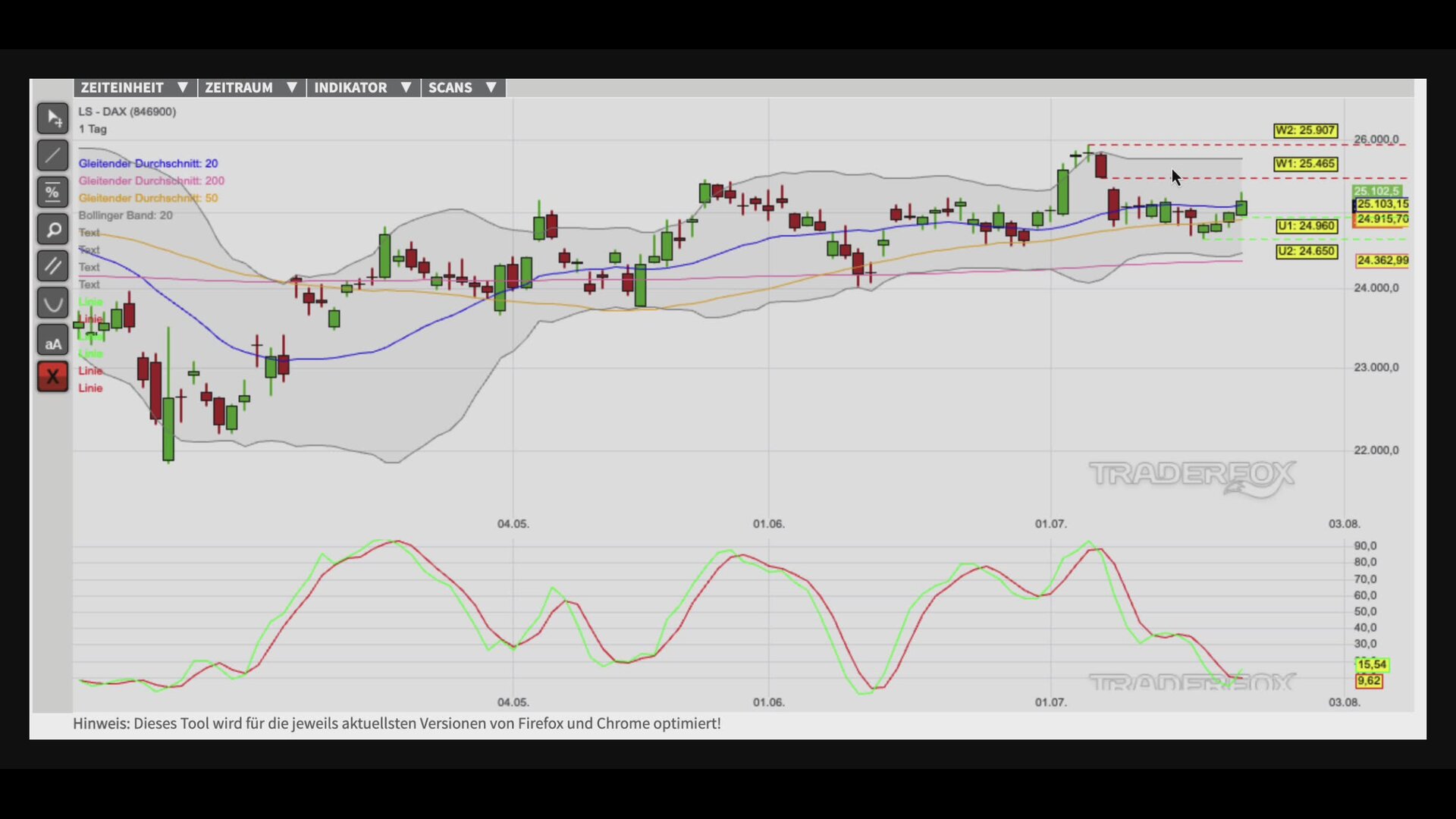Open the SCANS menu
Screen dimensions: 1456x819
463,88
